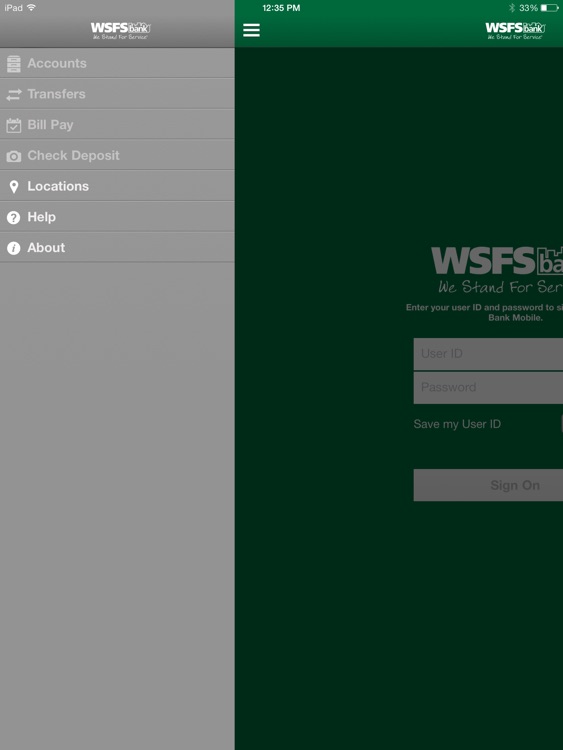Click the 'Save my User ID' label

click(457, 424)
